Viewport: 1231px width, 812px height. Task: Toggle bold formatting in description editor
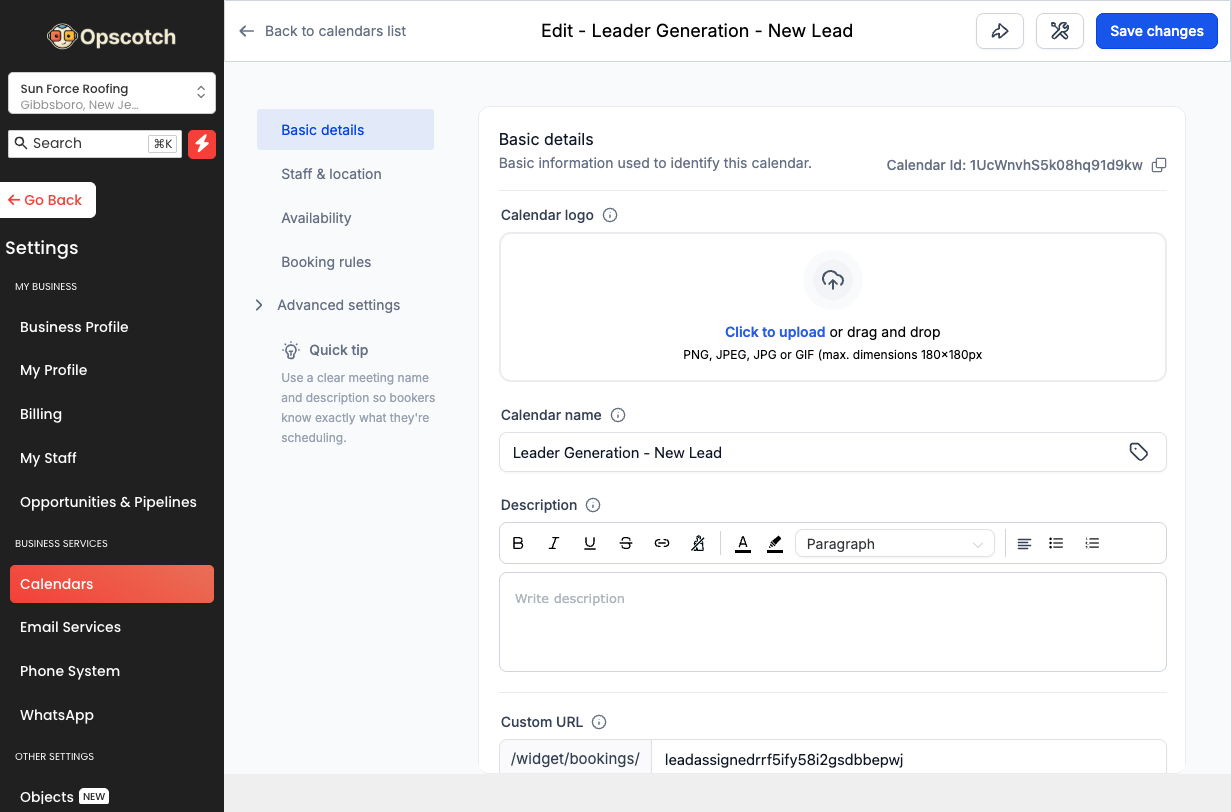coord(518,543)
